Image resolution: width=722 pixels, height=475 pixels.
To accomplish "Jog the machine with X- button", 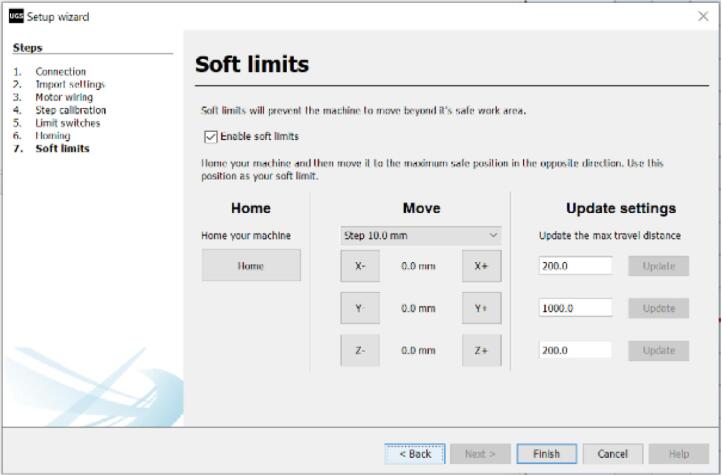I will pyautogui.click(x=360, y=266).
